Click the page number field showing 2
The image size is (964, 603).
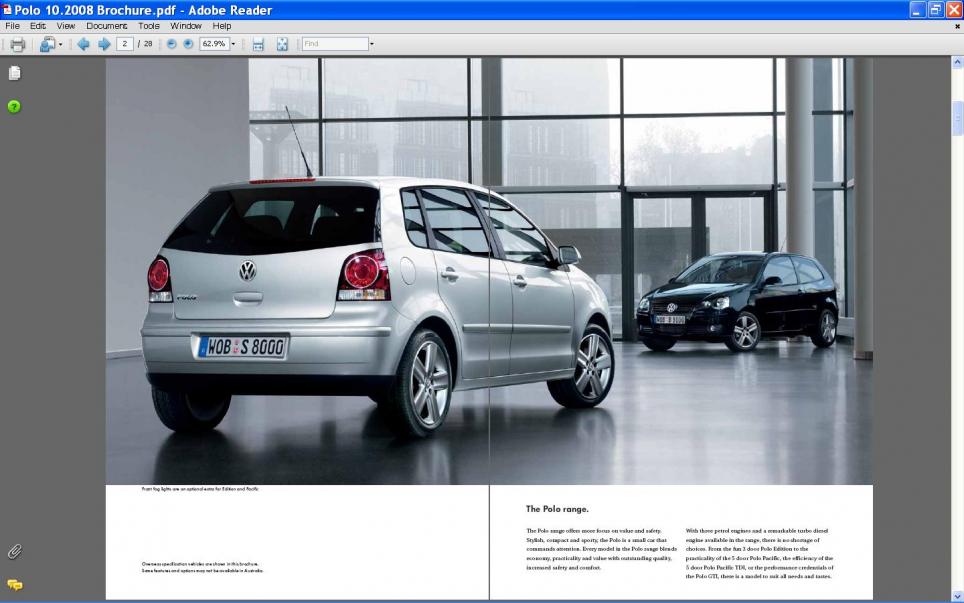pyautogui.click(x=125, y=44)
